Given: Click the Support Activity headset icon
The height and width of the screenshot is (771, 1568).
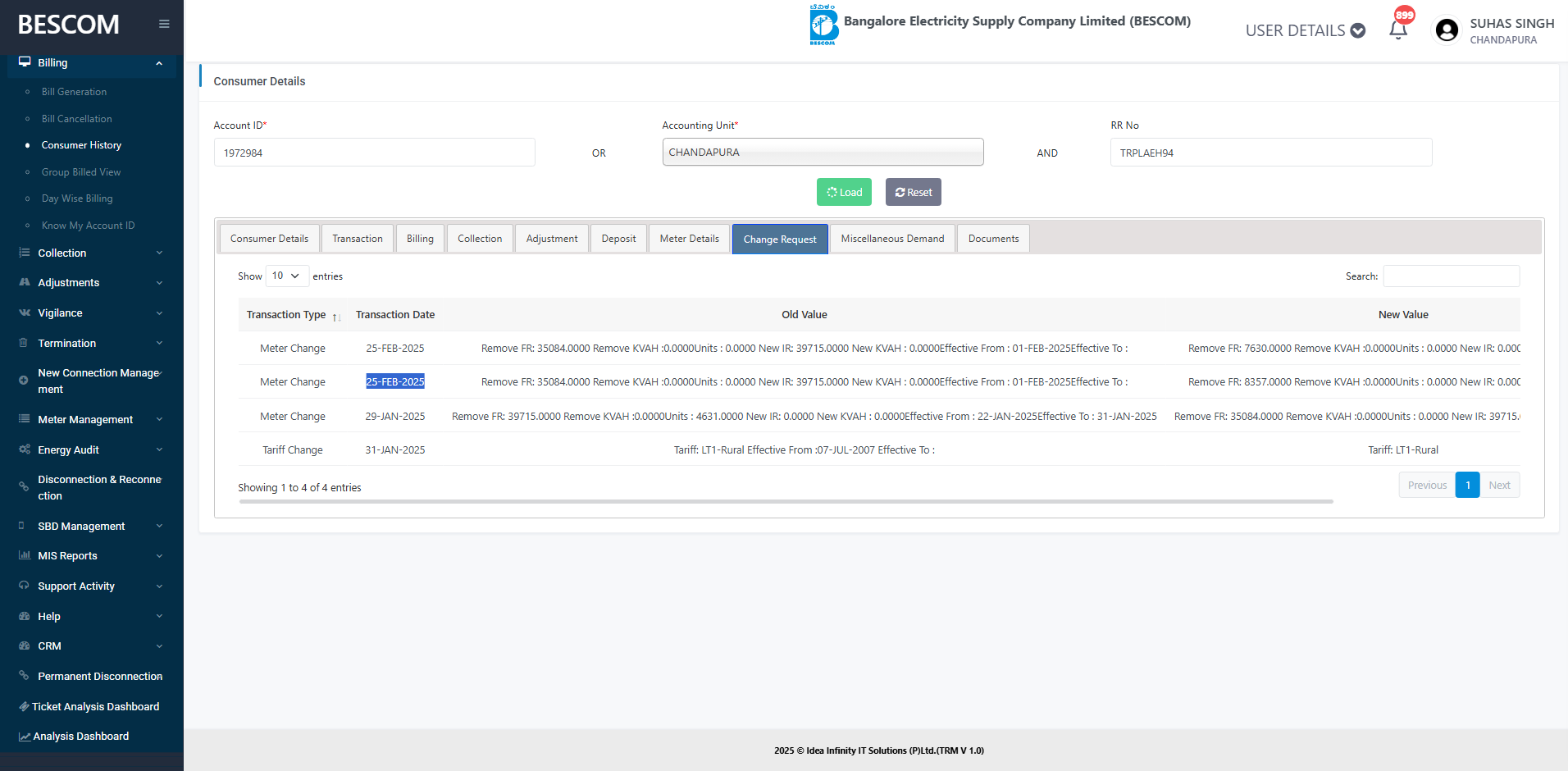Looking at the screenshot, I should point(24,586).
